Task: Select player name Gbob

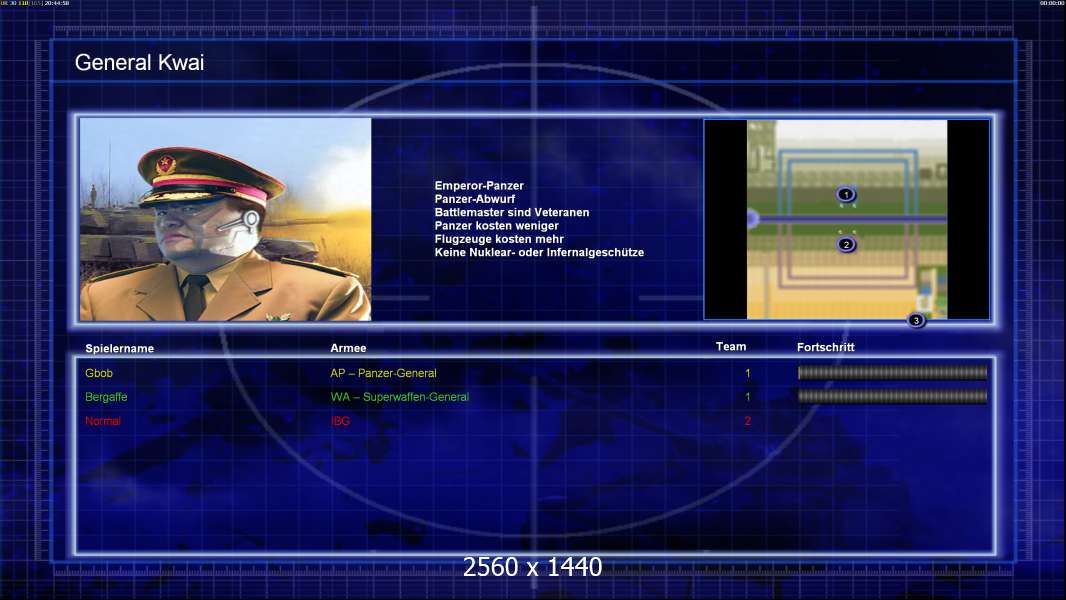Action: tap(99, 373)
